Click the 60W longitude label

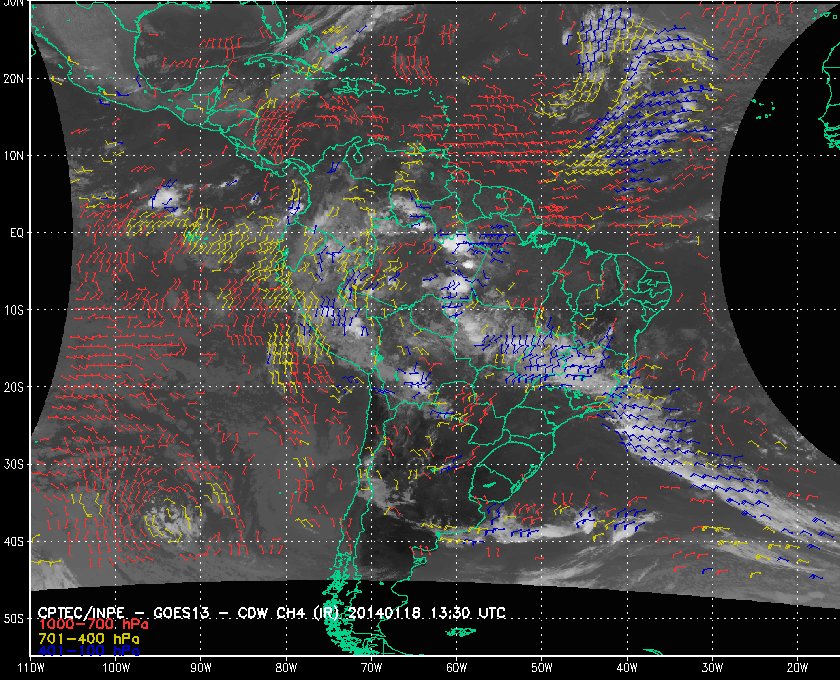click(x=456, y=668)
